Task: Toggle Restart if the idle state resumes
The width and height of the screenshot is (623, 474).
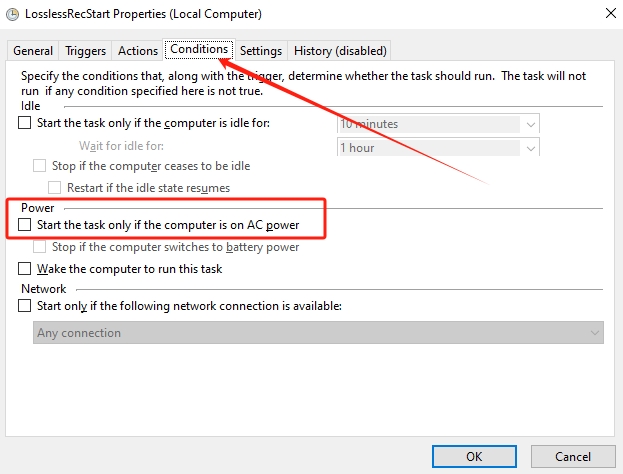Action: [x=54, y=188]
